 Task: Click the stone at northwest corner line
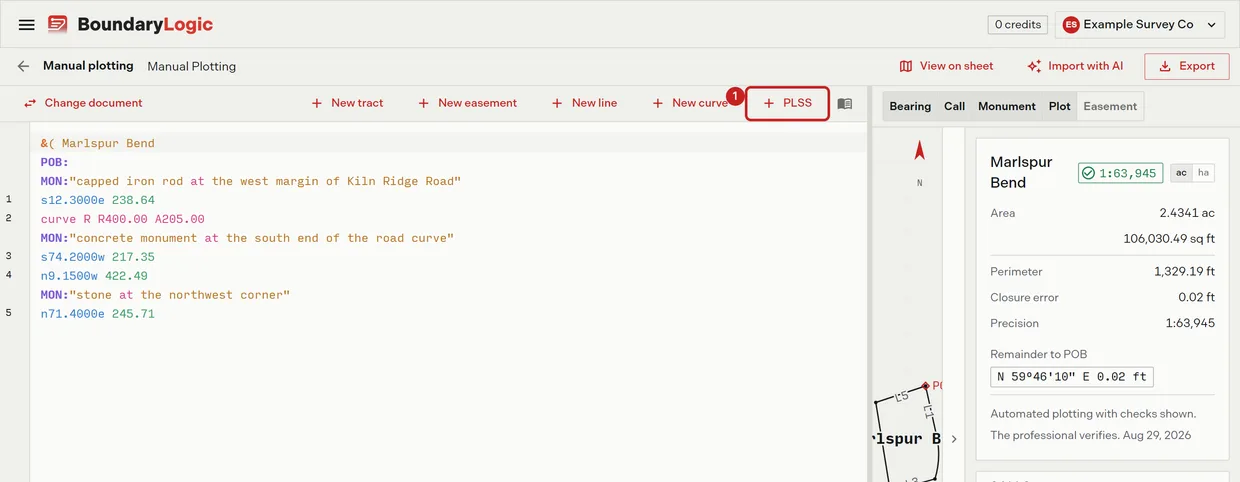click(x=165, y=295)
